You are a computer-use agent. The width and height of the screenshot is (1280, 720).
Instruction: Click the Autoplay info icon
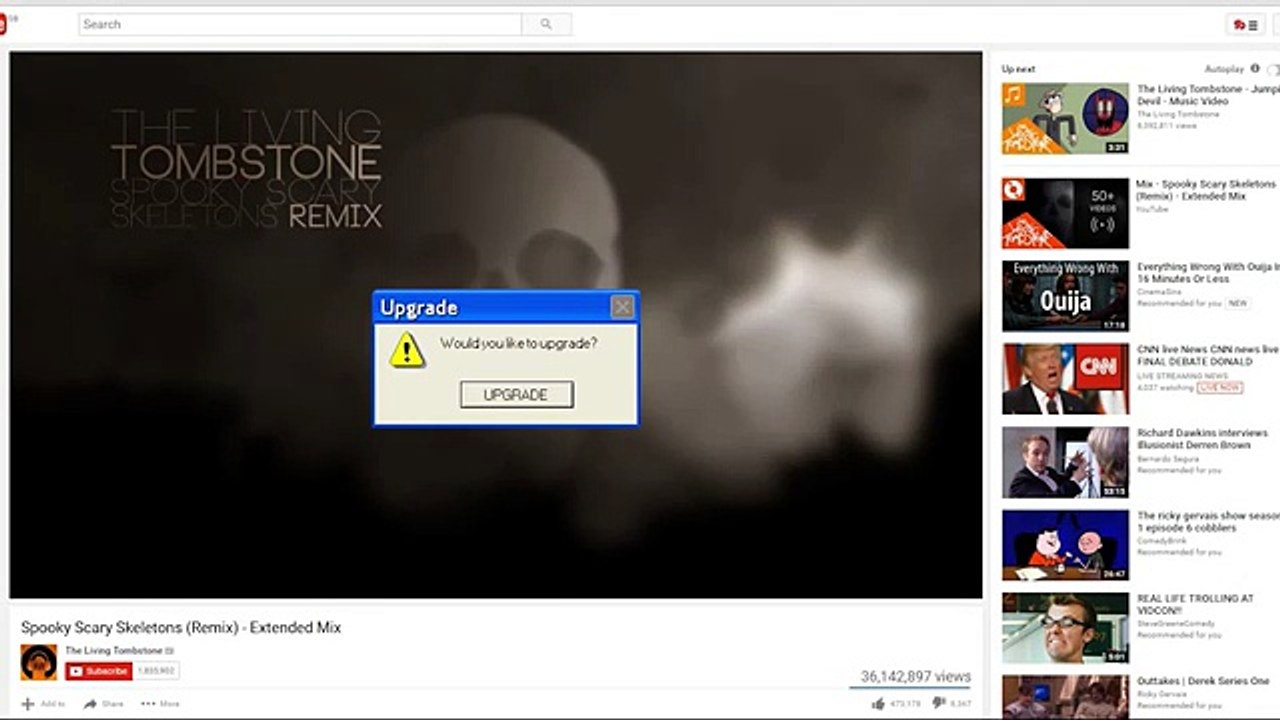pyautogui.click(x=1255, y=69)
